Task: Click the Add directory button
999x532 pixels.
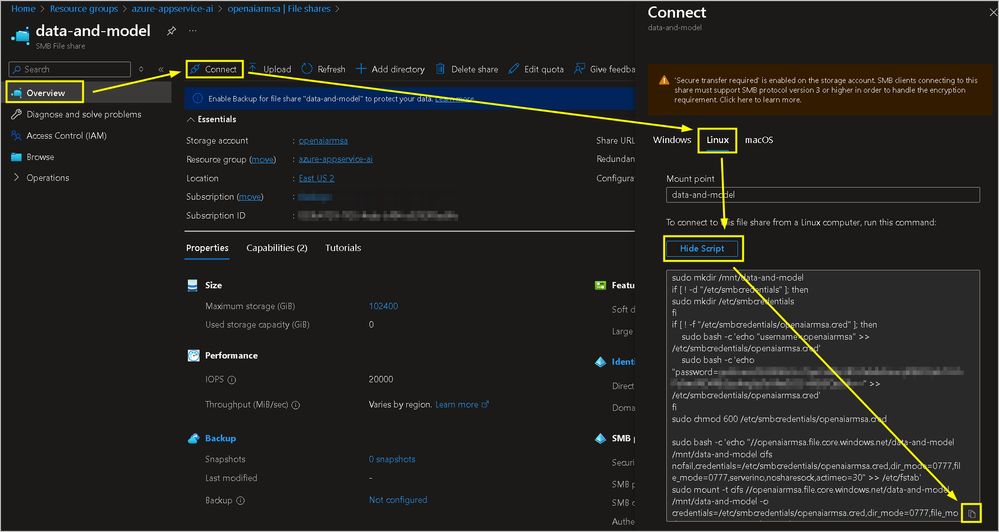Action: [x=361, y=69]
